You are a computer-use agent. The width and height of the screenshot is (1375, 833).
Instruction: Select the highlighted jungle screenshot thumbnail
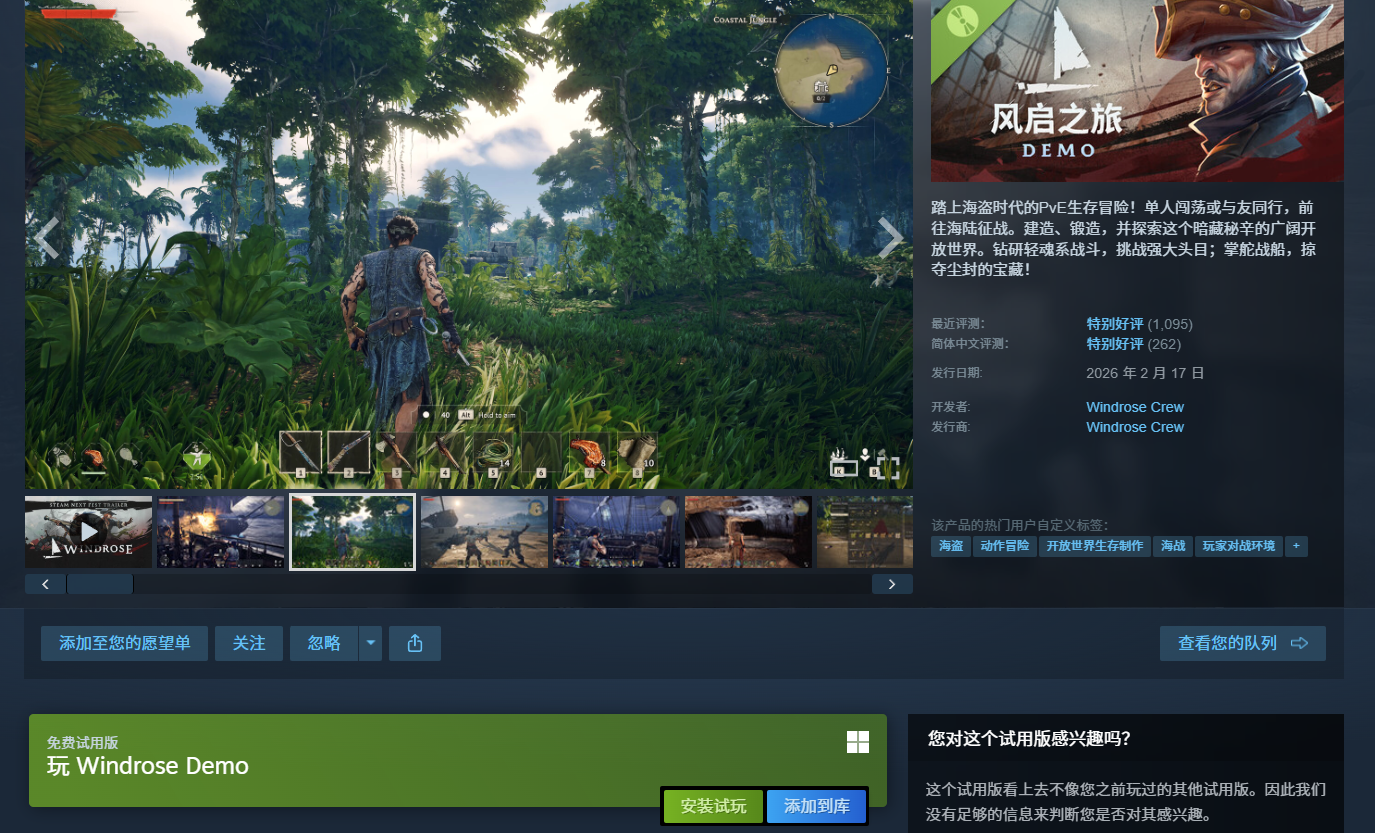click(x=352, y=532)
